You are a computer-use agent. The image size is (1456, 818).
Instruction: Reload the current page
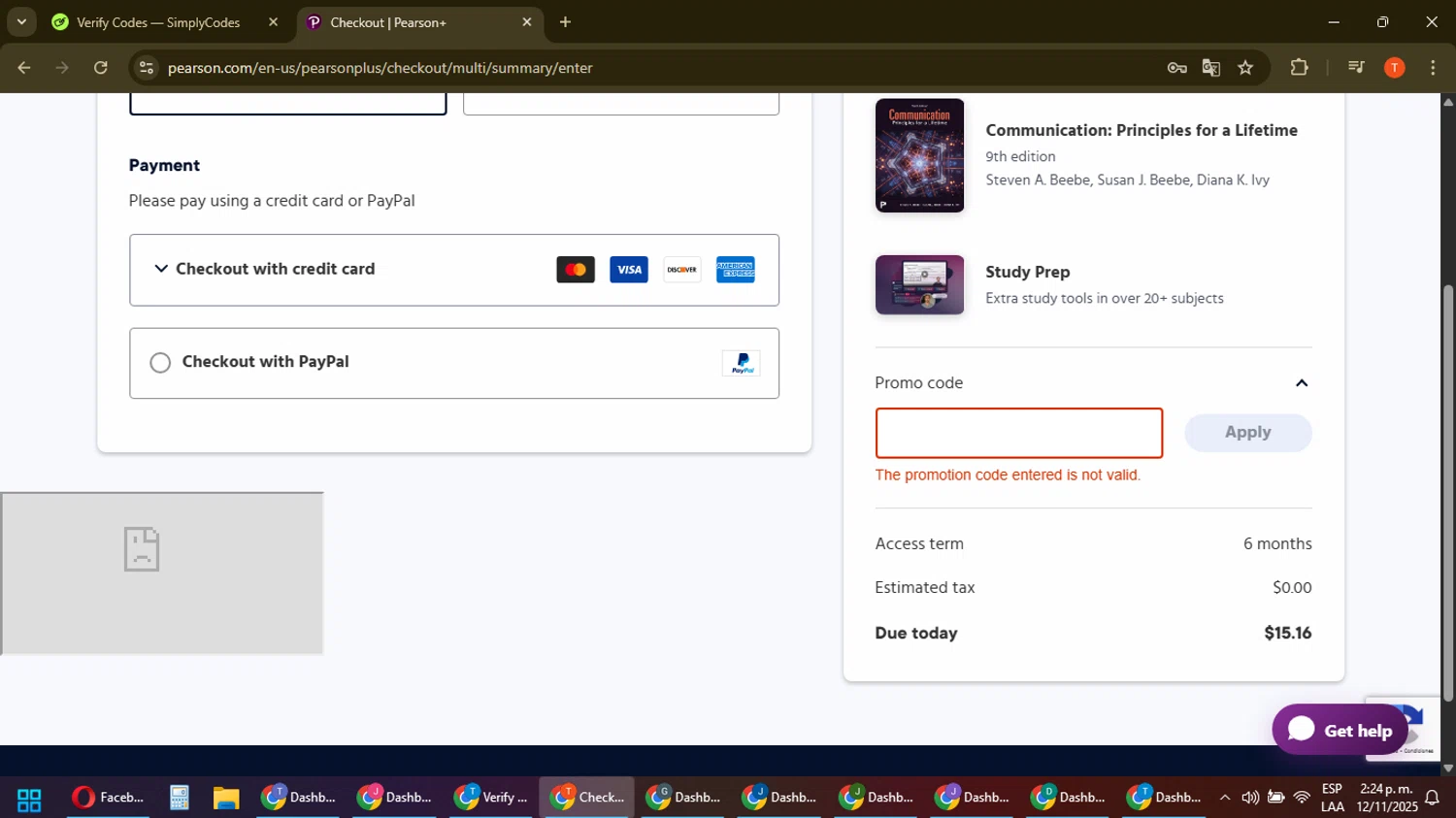click(x=101, y=68)
